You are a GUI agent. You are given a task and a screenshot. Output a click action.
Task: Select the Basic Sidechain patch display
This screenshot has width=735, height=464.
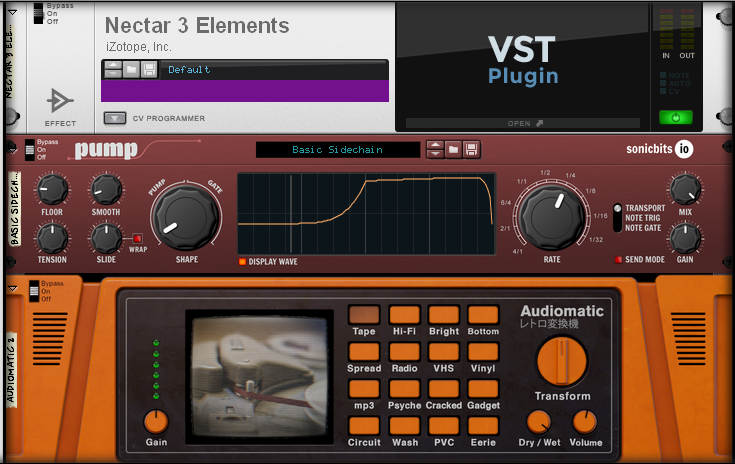[x=338, y=150]
